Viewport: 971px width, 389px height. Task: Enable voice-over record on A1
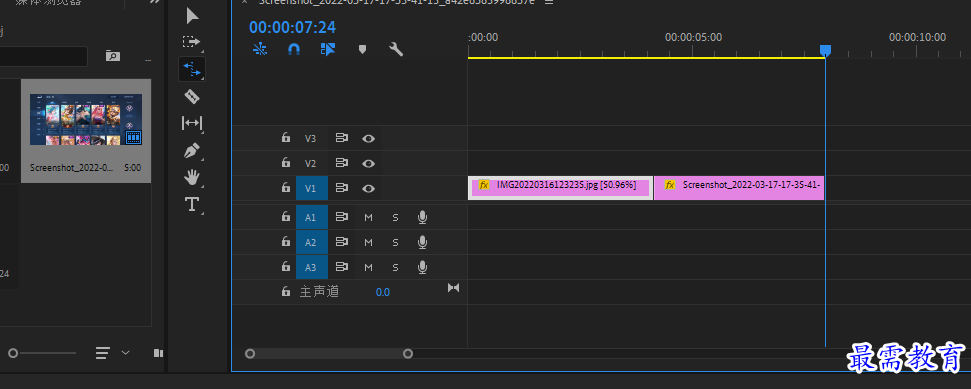(422, 217)
